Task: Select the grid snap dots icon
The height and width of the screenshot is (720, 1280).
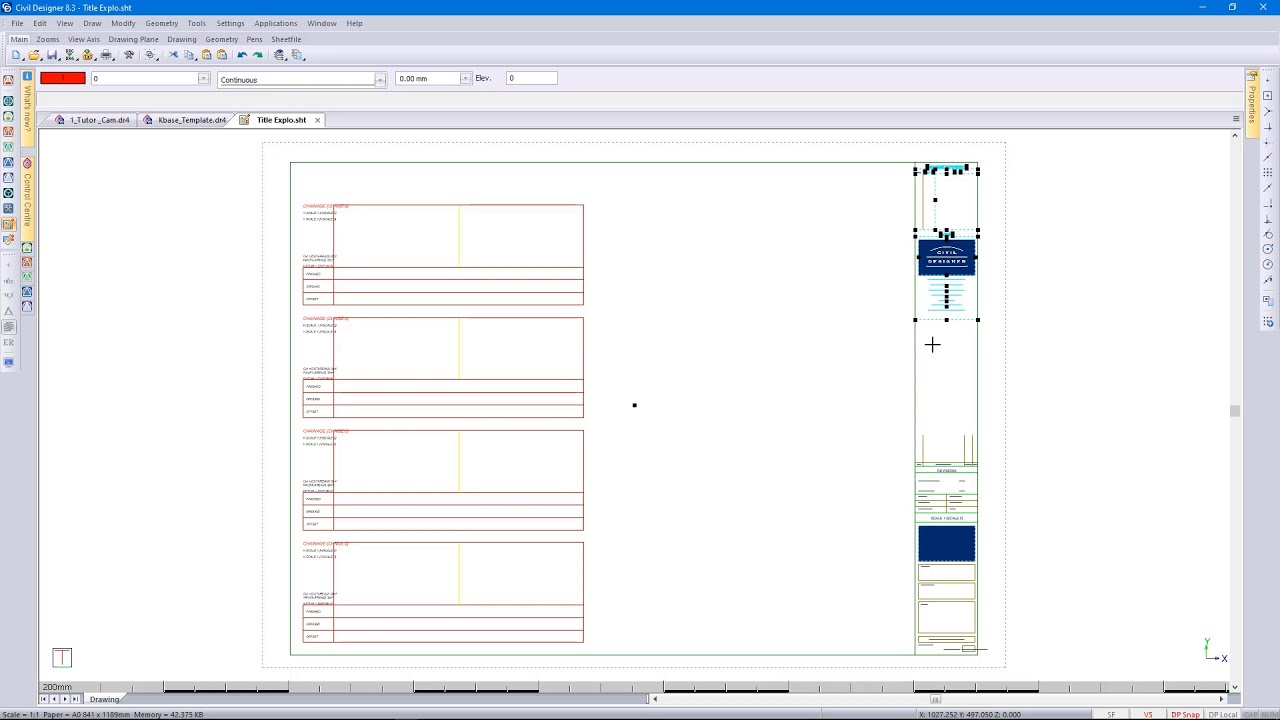Action: coord(1268,172)
